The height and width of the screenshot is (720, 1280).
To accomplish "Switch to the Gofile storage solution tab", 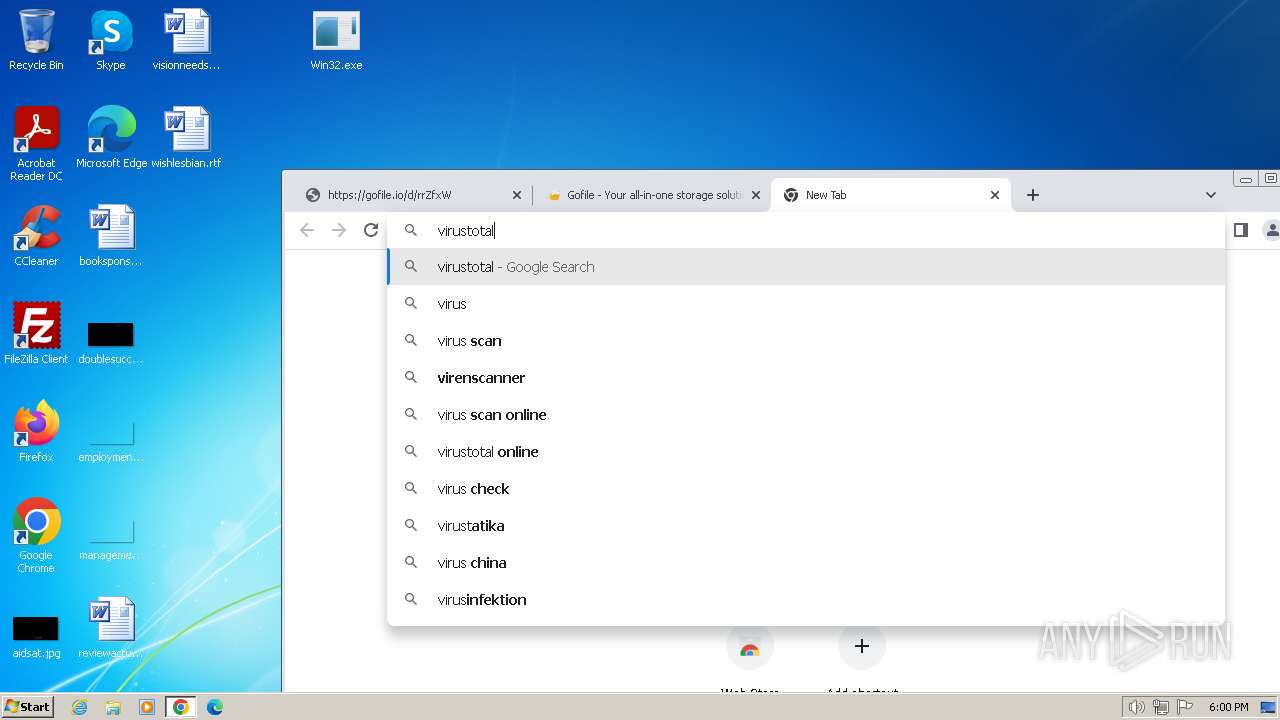I will click(x=655, y=195).
